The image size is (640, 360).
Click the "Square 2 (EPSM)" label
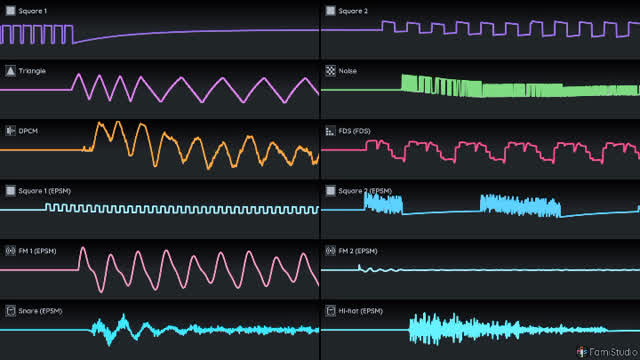[365, 191]
